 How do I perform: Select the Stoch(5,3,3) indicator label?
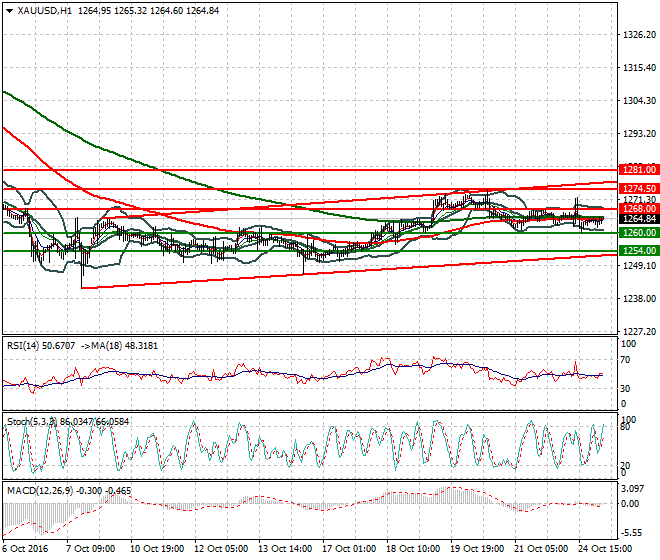tap(33, 421)
